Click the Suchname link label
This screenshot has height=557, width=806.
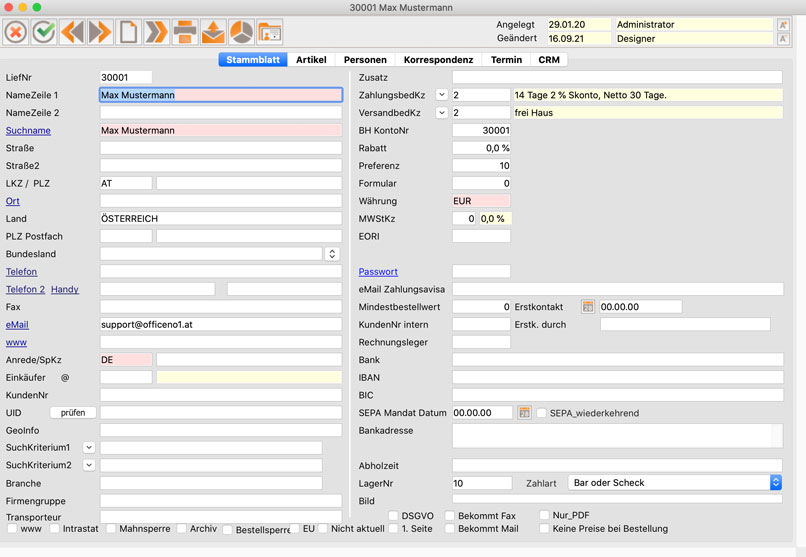click(x=28, y=131)
